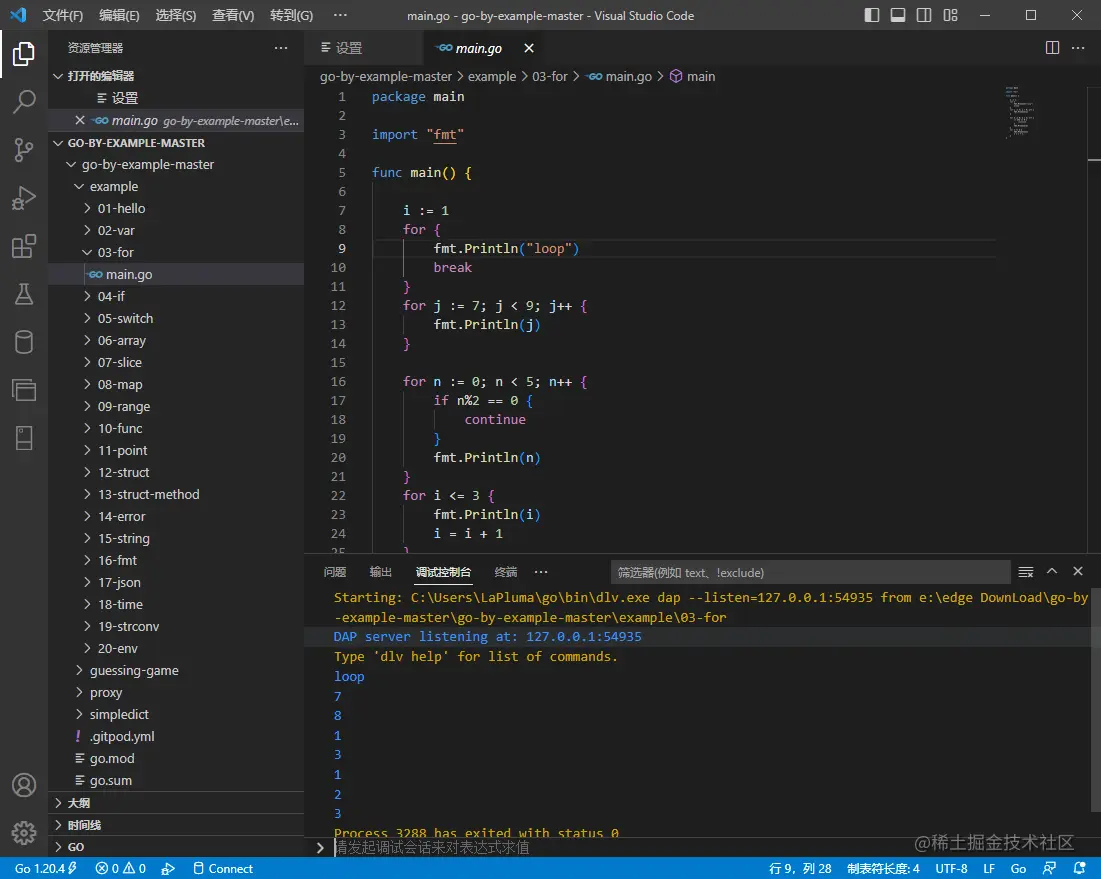
Task: Expand the 08-map folder
Action: [x=87, y=384]
